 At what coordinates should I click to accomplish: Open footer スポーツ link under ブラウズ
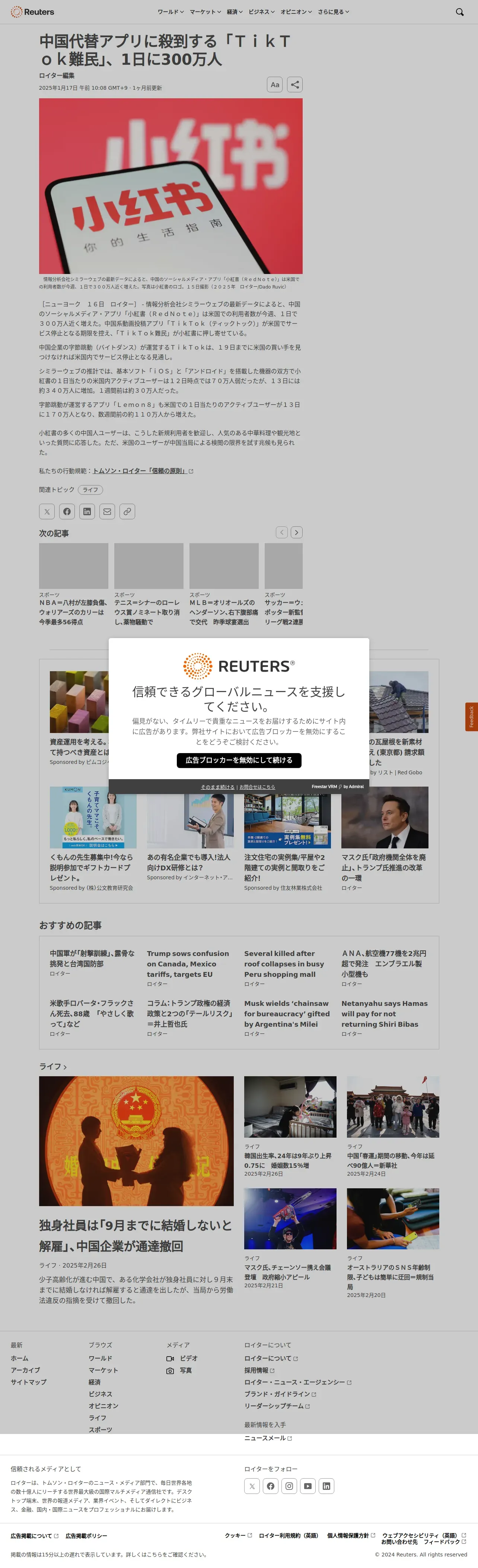click(101, 1429)
